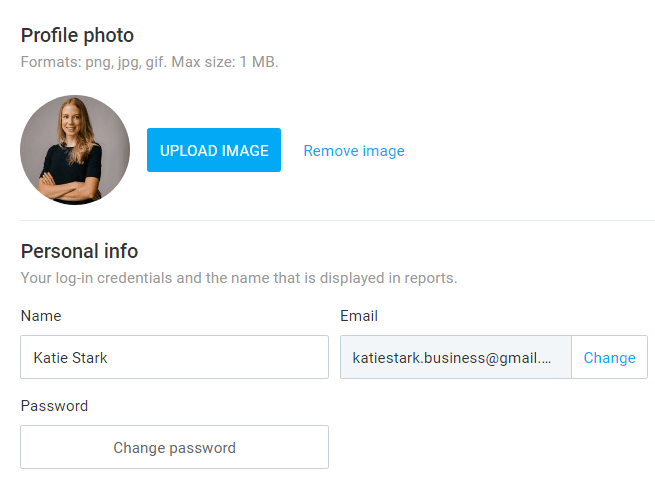Select Katie Stark's circular profile photo
The width and height of the screenshot is (655, 484).
tap(75, 150)
